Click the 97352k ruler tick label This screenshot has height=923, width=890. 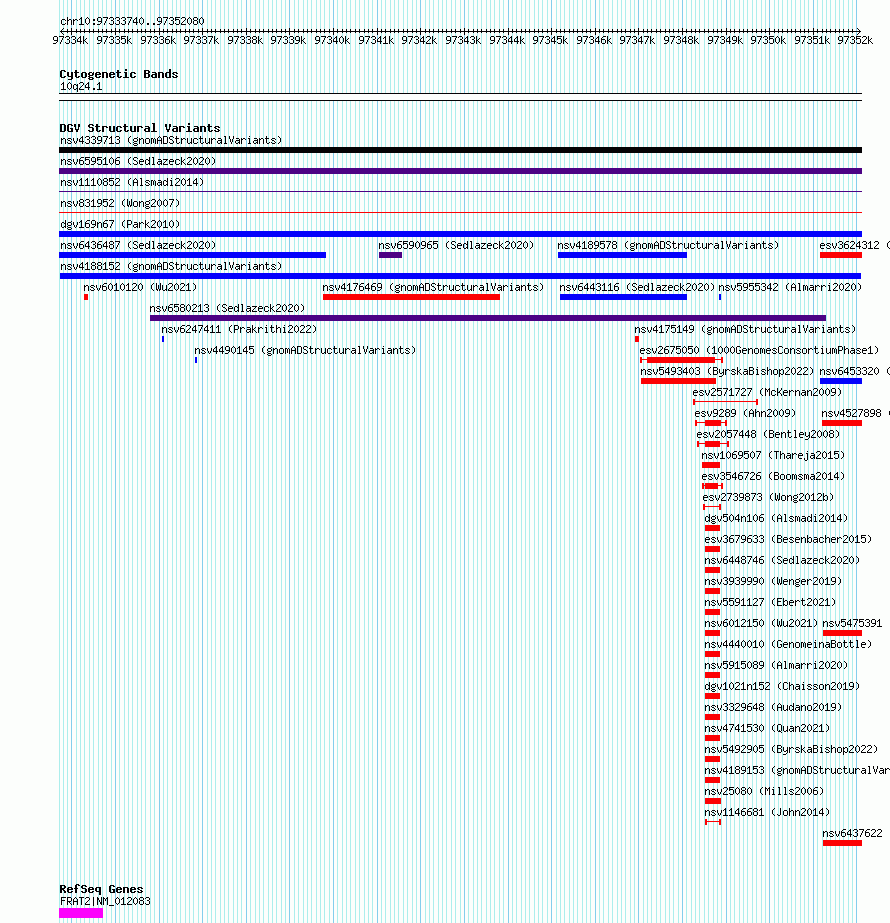[x=855, y=40]
